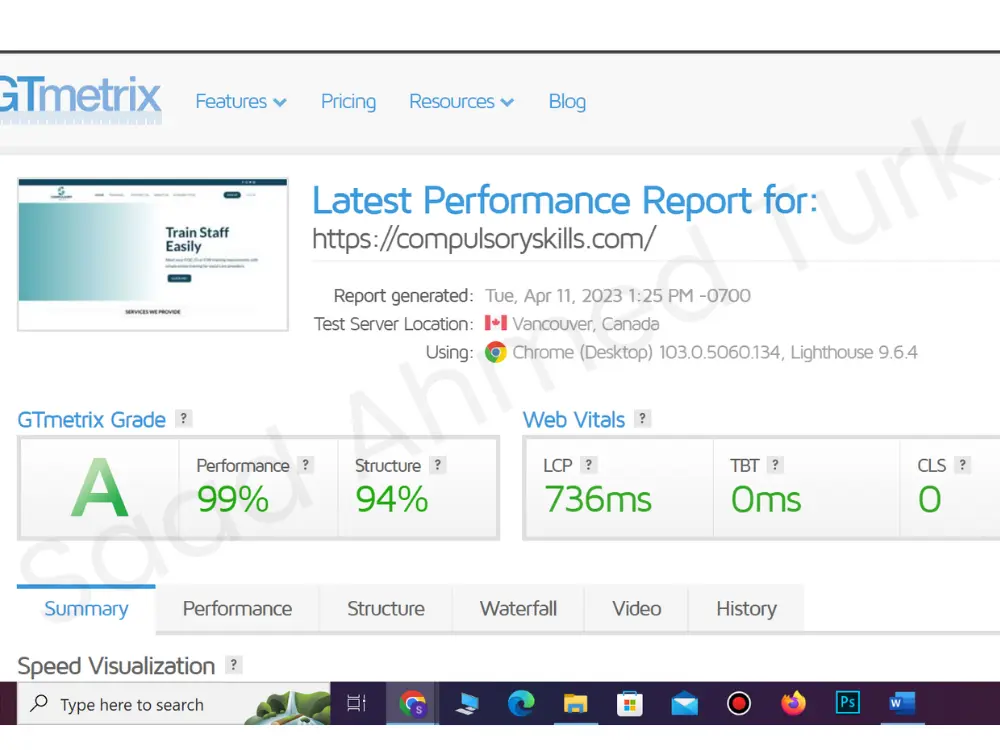Switch to the Structure tab

tap(385, 609)
